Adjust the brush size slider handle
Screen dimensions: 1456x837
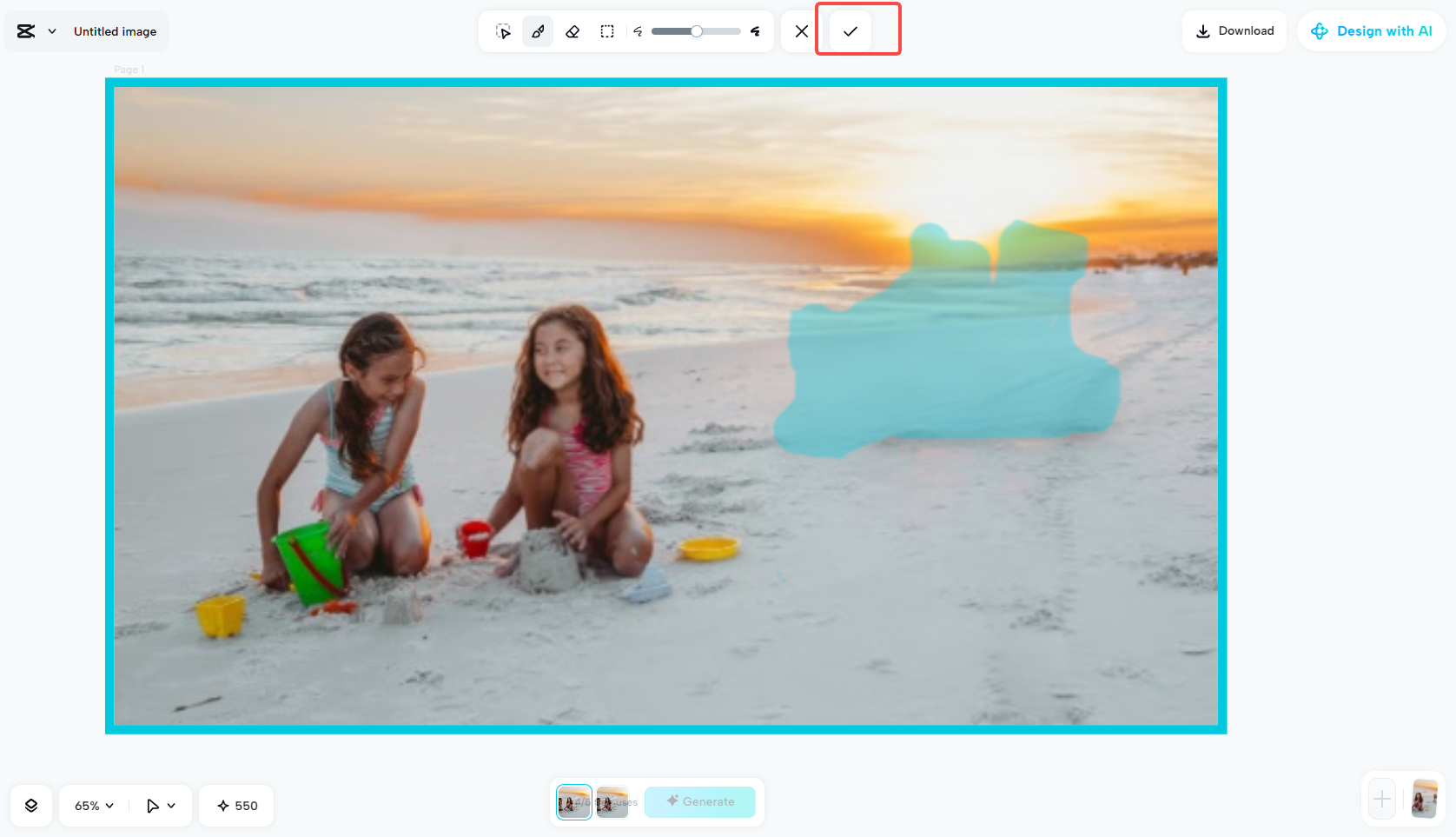[x=697, y=31]
